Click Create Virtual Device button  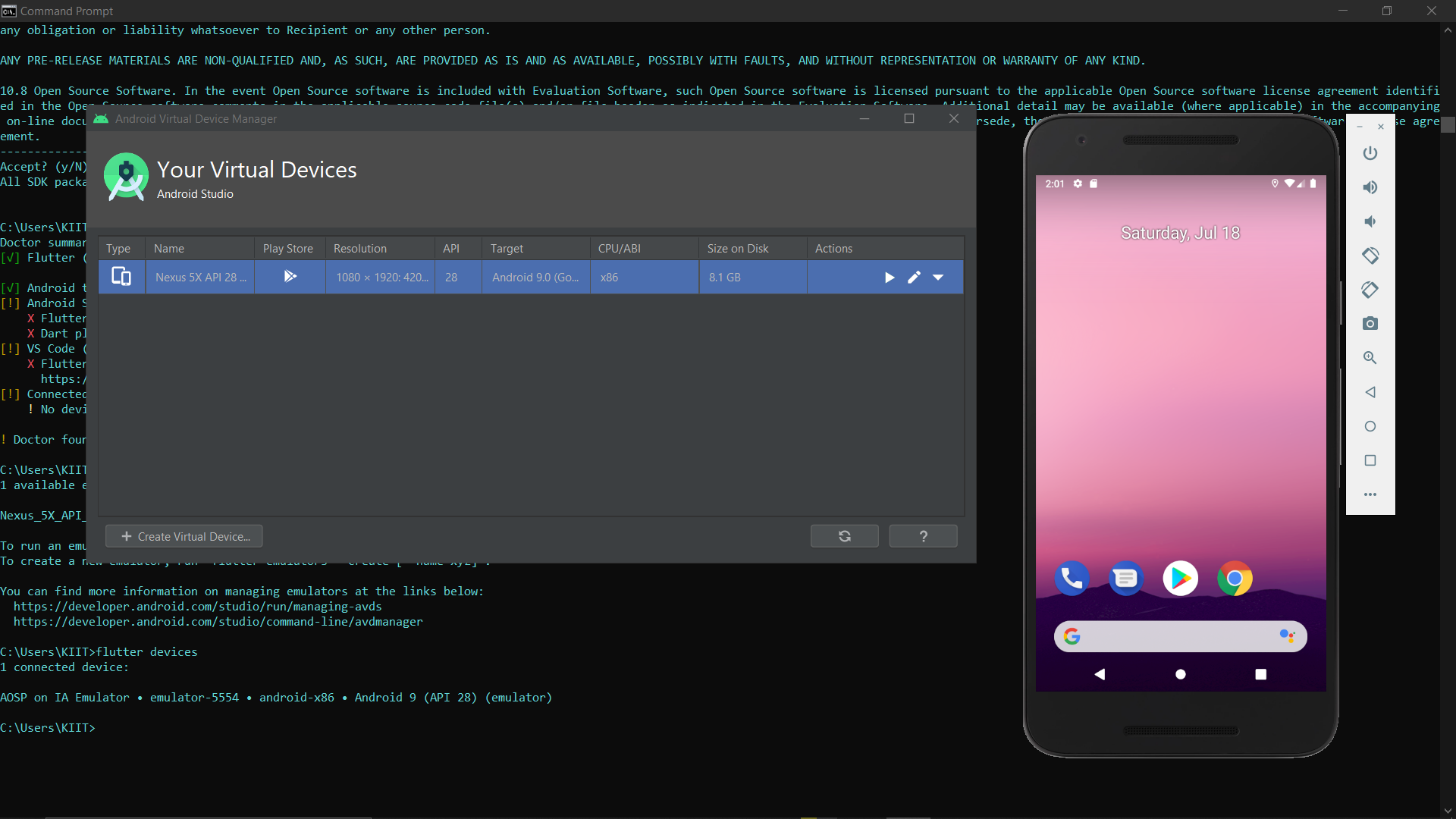pos(184,536)
